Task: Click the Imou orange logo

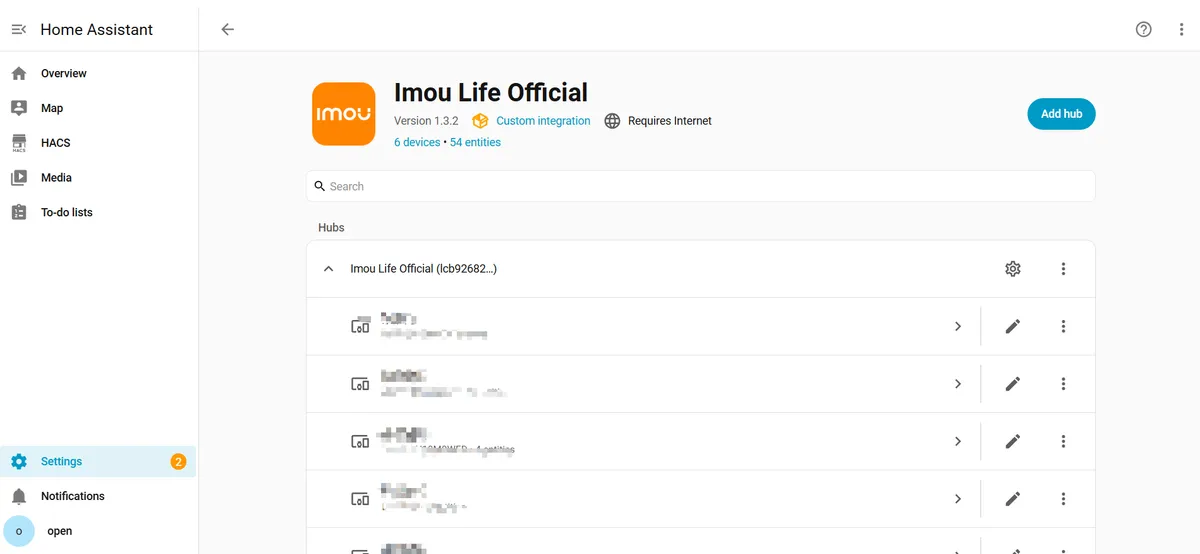Action: 344,114
